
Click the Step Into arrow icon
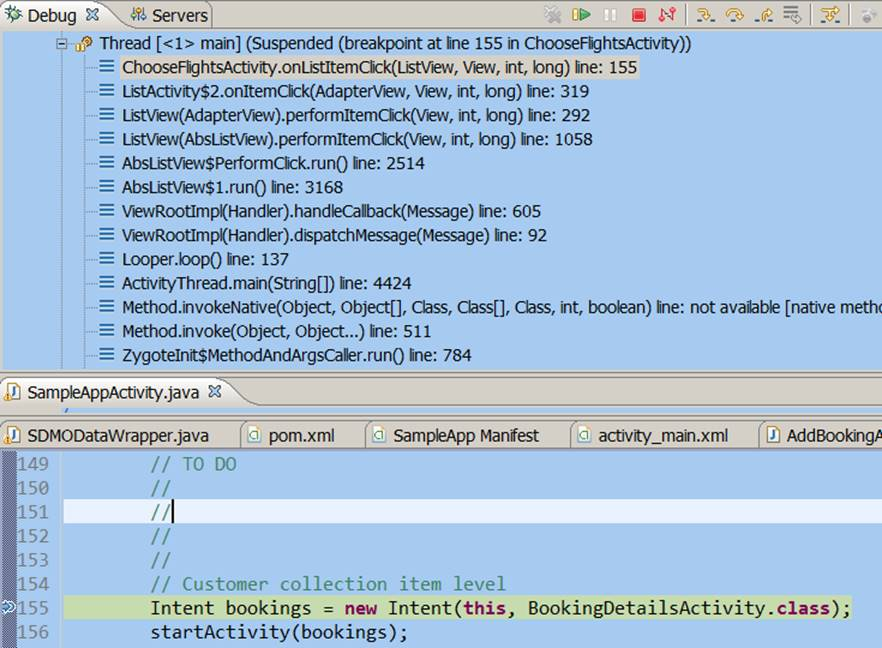(x=705, y=15)
